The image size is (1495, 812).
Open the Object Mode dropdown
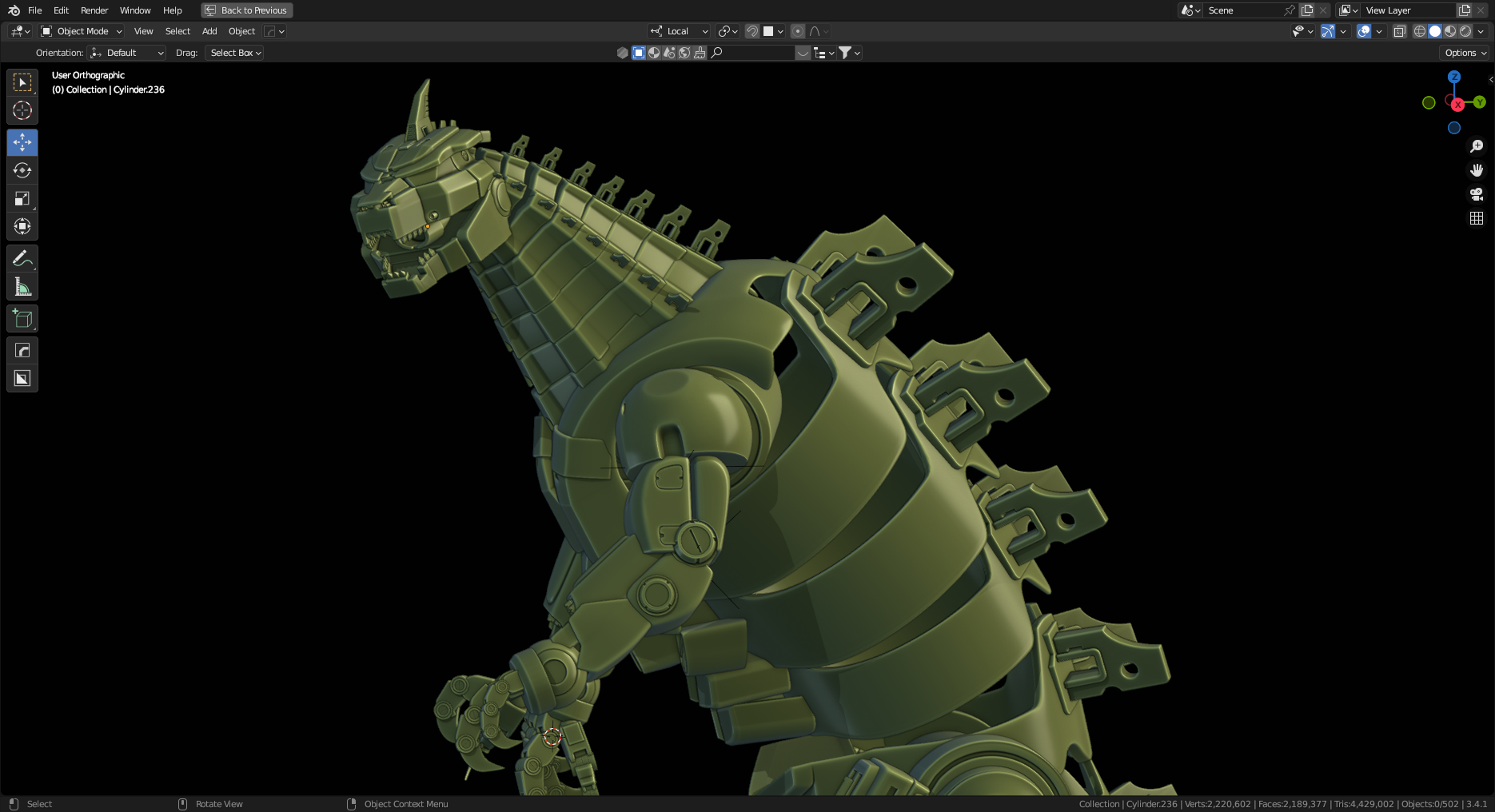[82, 31]
